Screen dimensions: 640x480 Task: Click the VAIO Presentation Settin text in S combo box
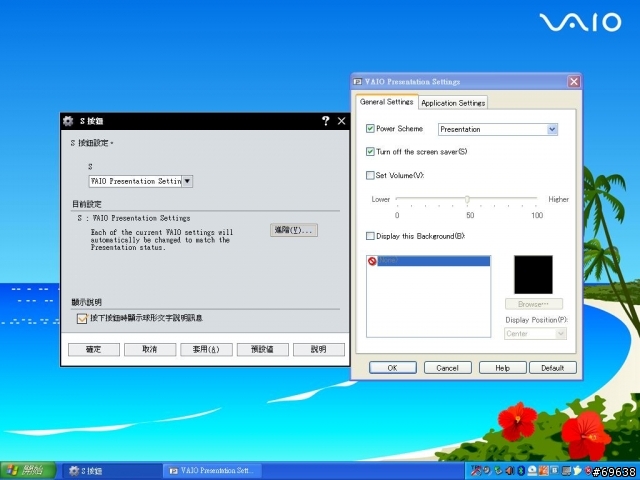coord(136,181)
